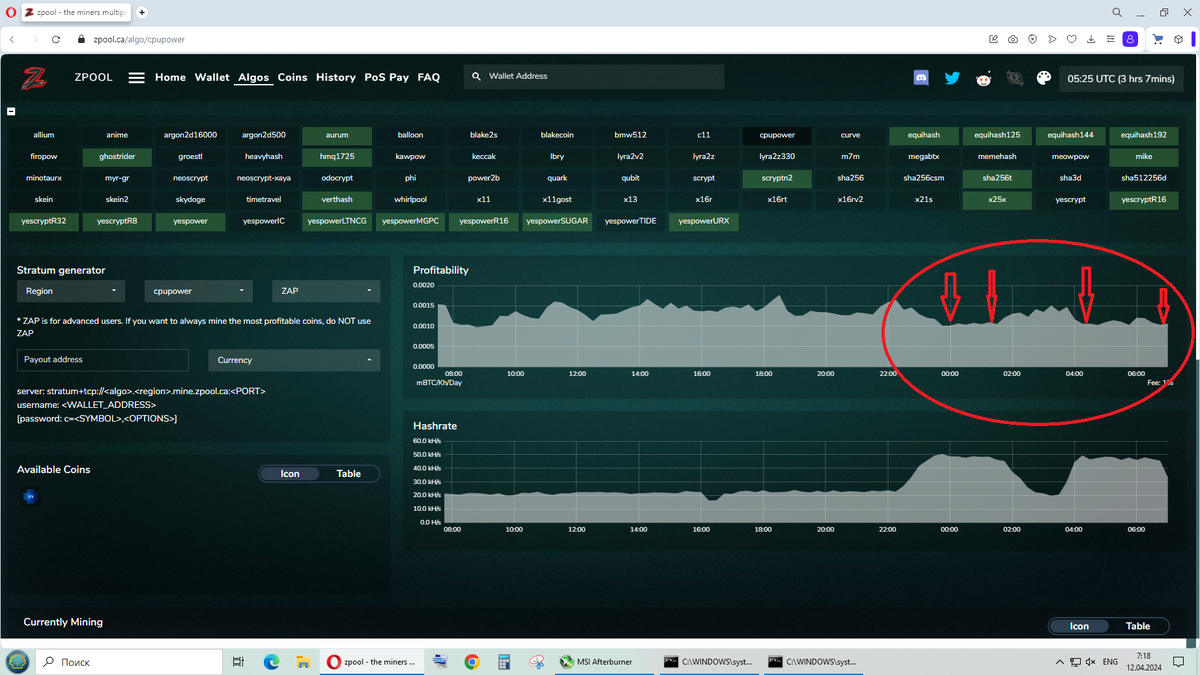Viewport: 1200px width, 675px height.
Task: Click the coin icon under Available Coins
Action: point(29,496)
